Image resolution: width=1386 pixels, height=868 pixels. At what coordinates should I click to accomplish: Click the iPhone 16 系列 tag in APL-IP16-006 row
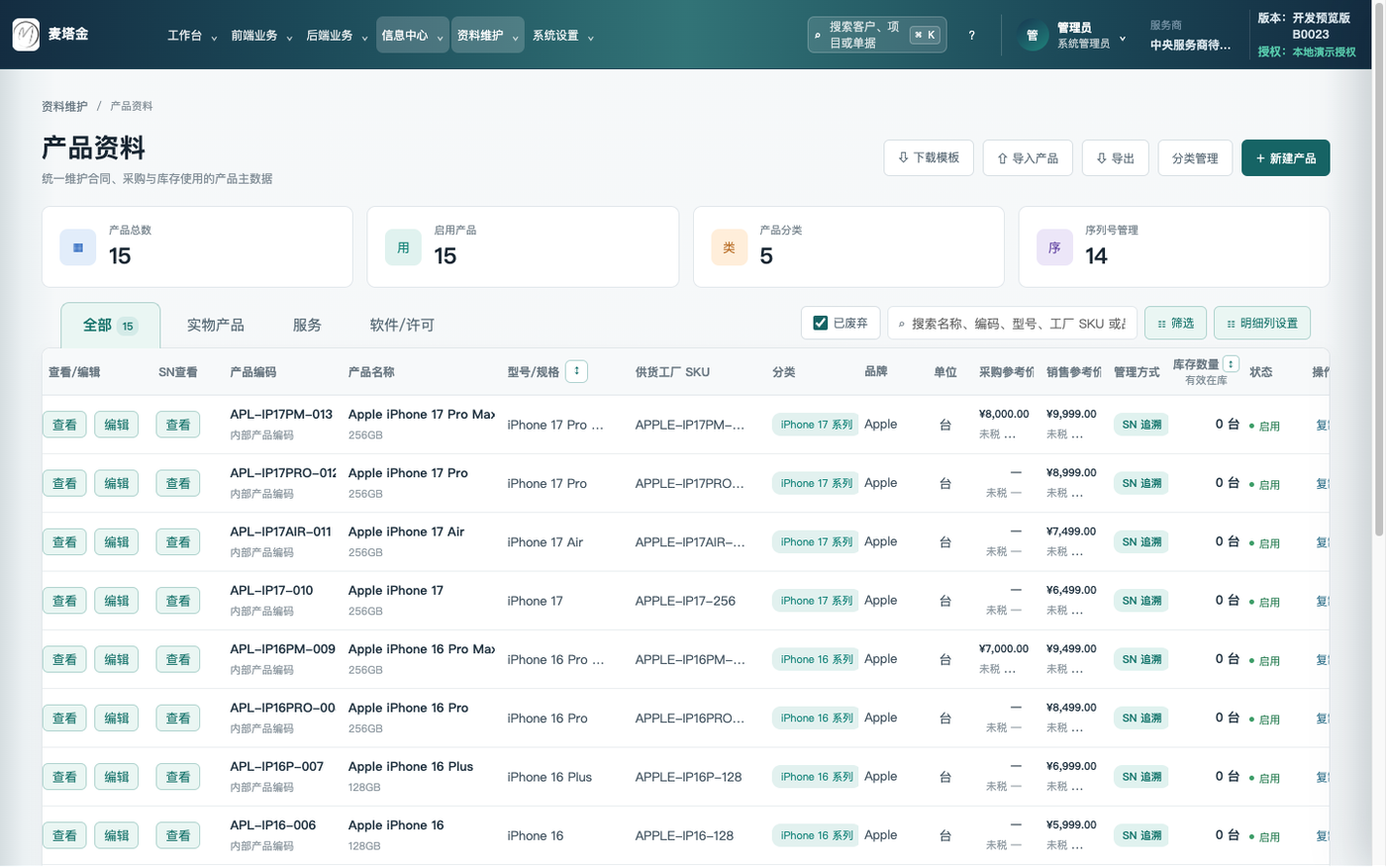coord(816,835)
